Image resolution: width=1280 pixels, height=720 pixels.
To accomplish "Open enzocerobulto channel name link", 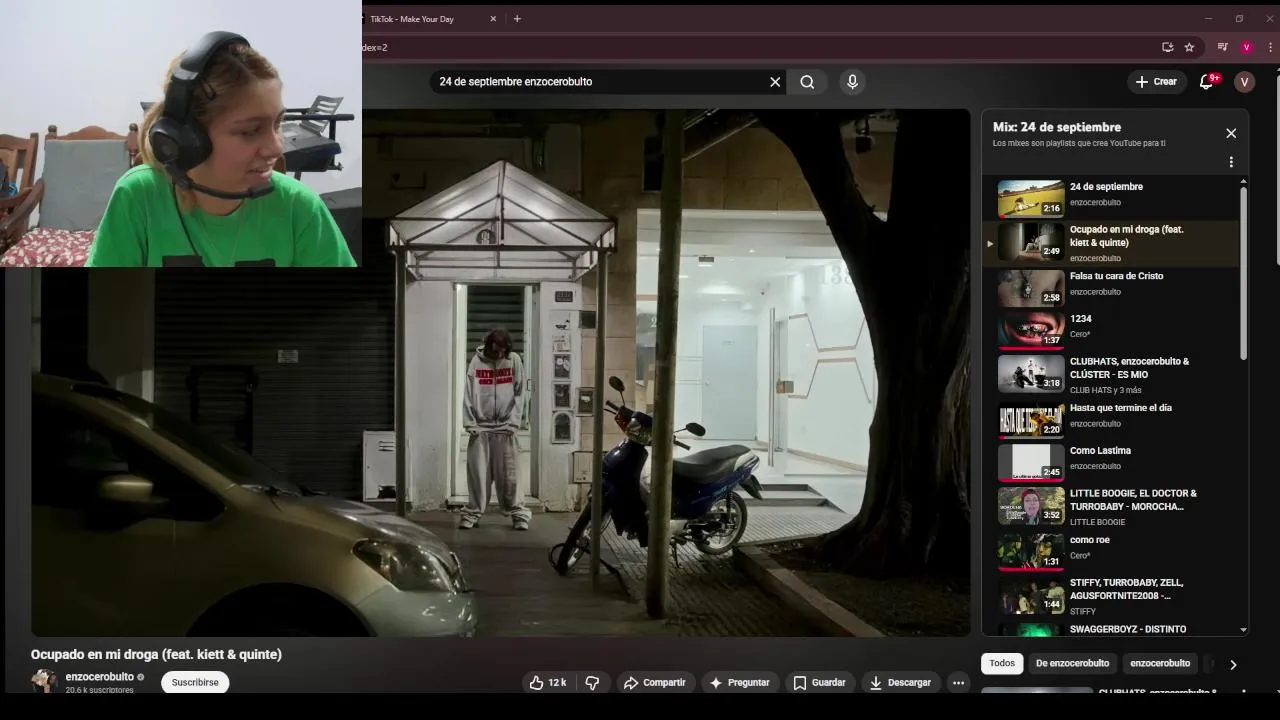I will click(x=99, y=677).
